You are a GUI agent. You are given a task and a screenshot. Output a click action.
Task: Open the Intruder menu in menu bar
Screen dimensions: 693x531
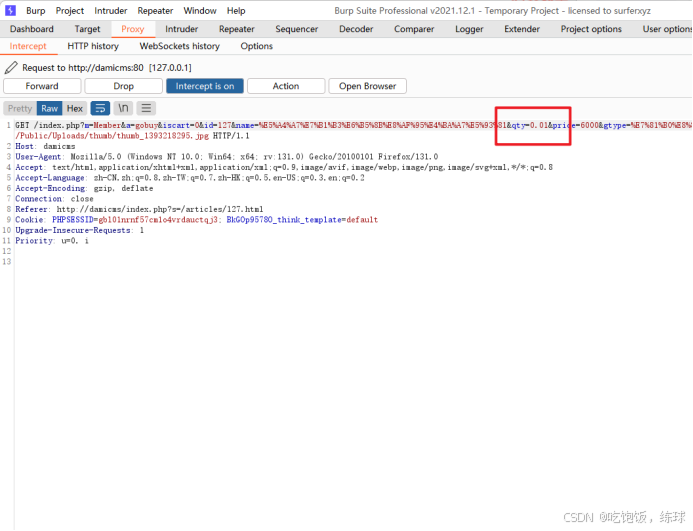click(110, 11)
